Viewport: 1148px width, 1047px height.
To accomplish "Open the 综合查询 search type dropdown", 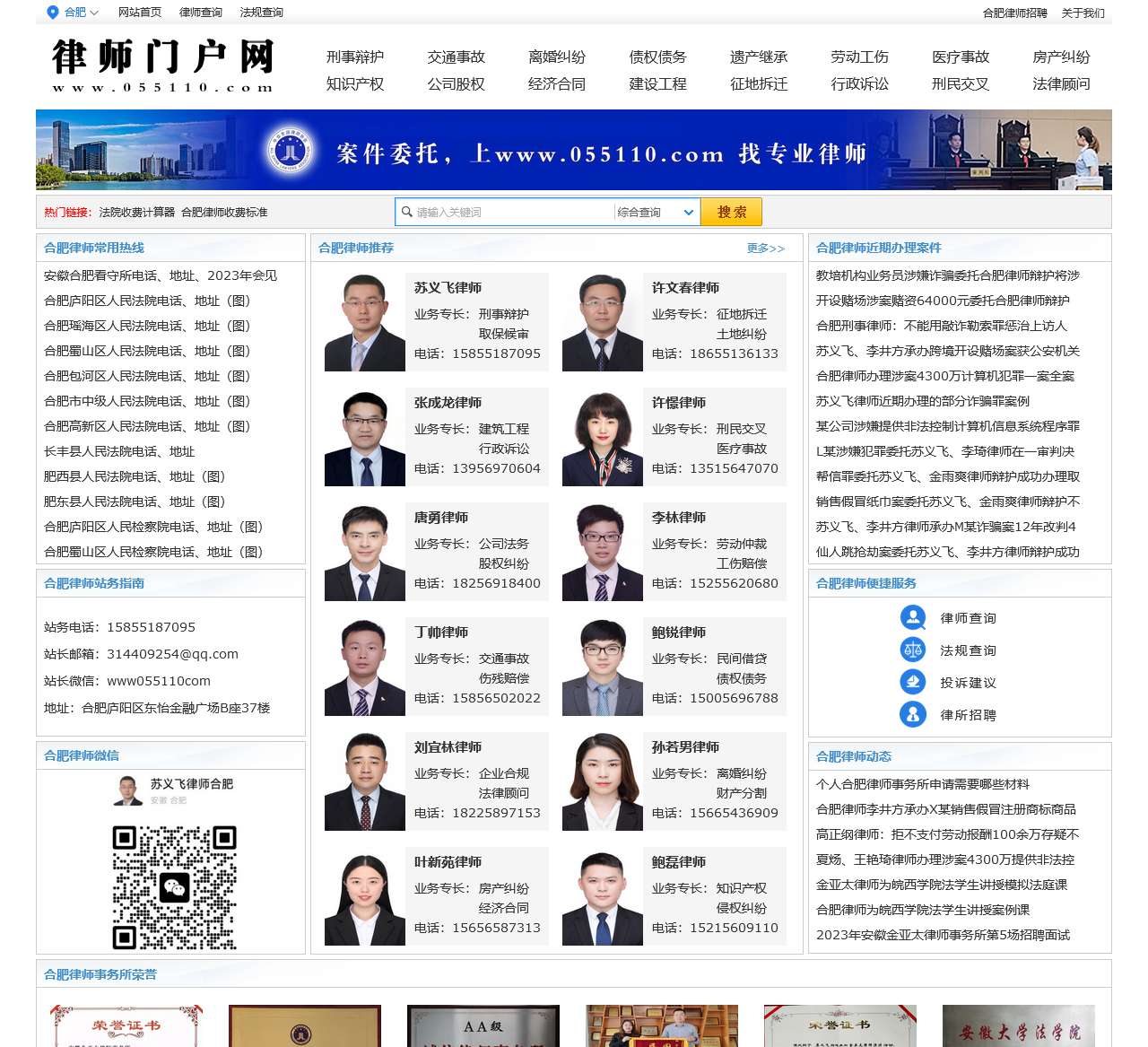I will (657, 212).
